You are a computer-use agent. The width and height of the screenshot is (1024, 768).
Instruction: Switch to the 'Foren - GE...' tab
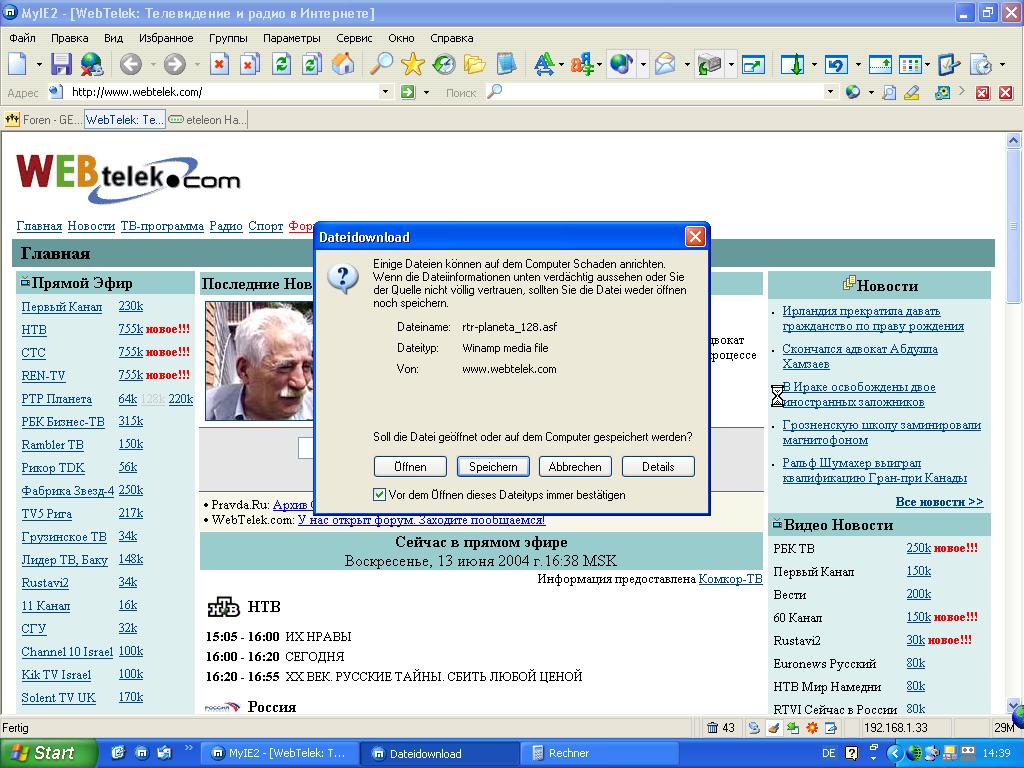click(x=43, y=120)
